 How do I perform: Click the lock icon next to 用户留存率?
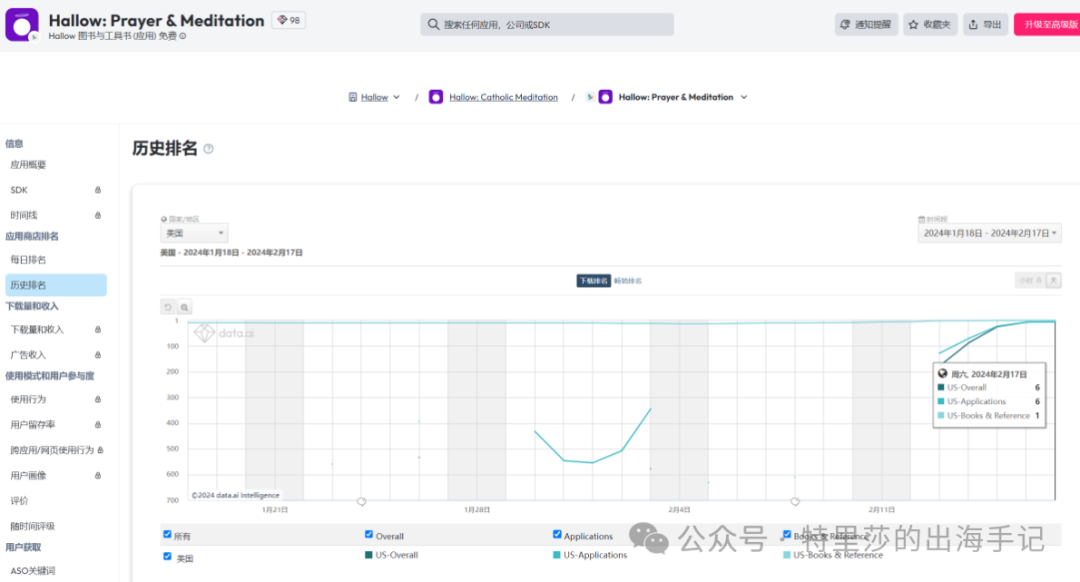click(98, 425)
